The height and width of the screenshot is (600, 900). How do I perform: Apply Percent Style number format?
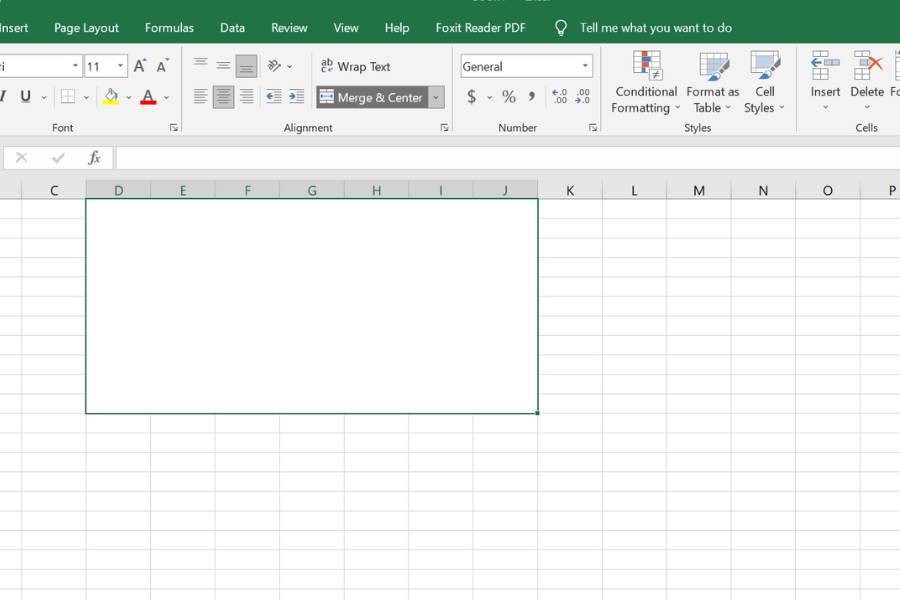coord(509,97)
